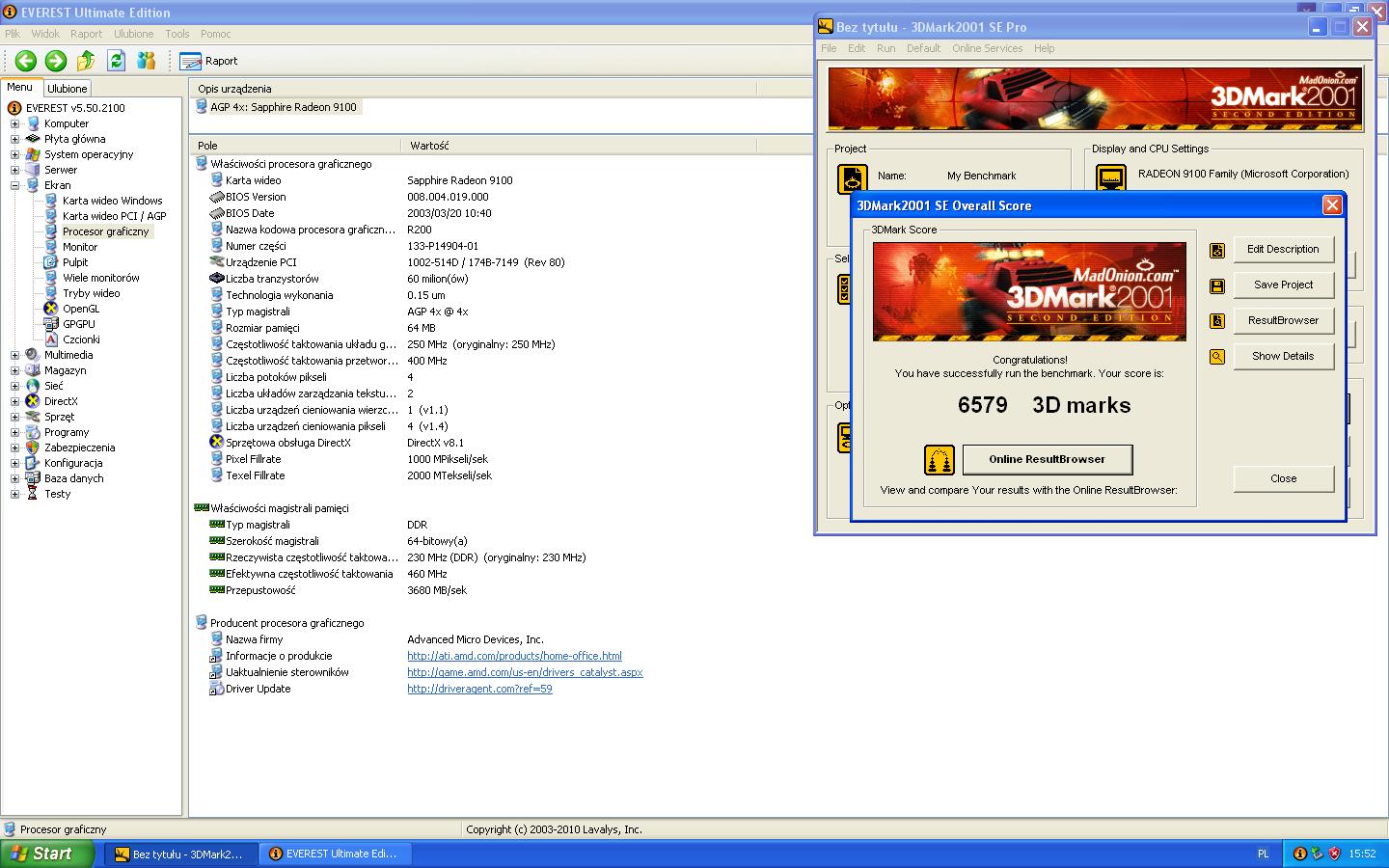Click the Raport icon in EVEREST toolbar

pyautogui.click(x=188, y=61)
